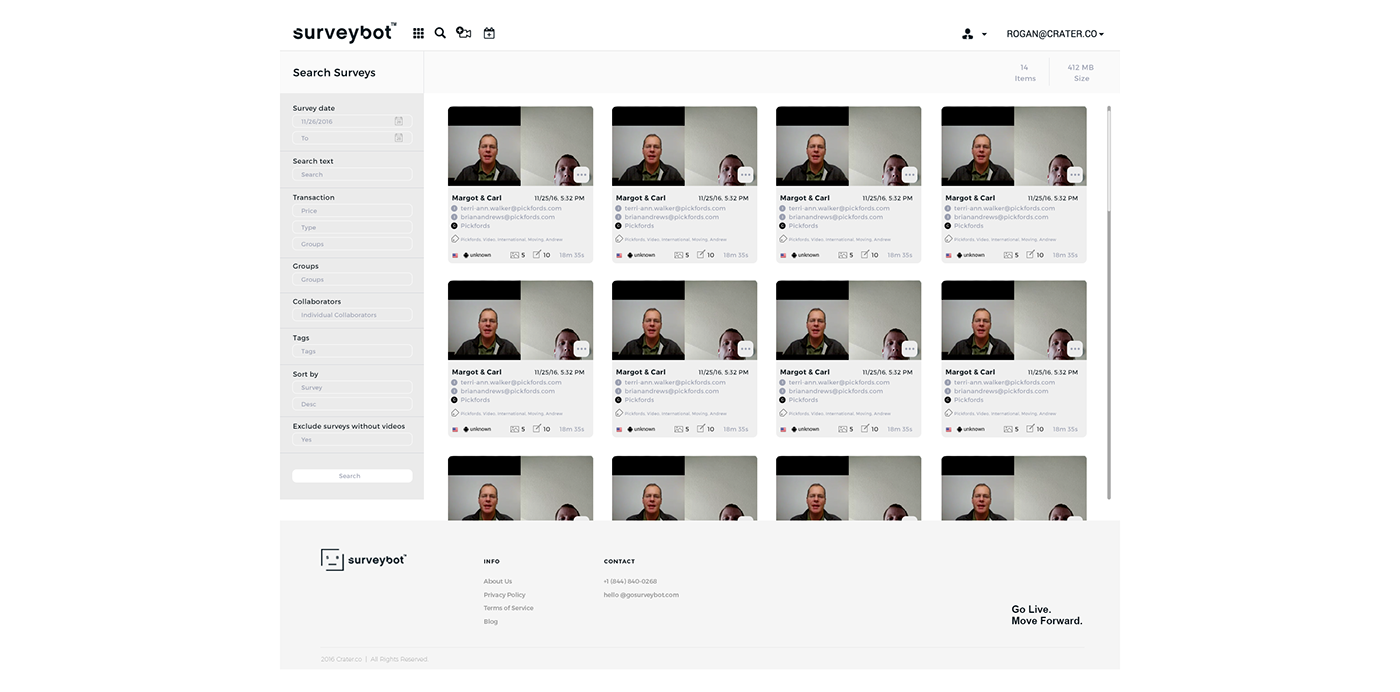Click the magnifying glass search icon

(x=440, y=33)
